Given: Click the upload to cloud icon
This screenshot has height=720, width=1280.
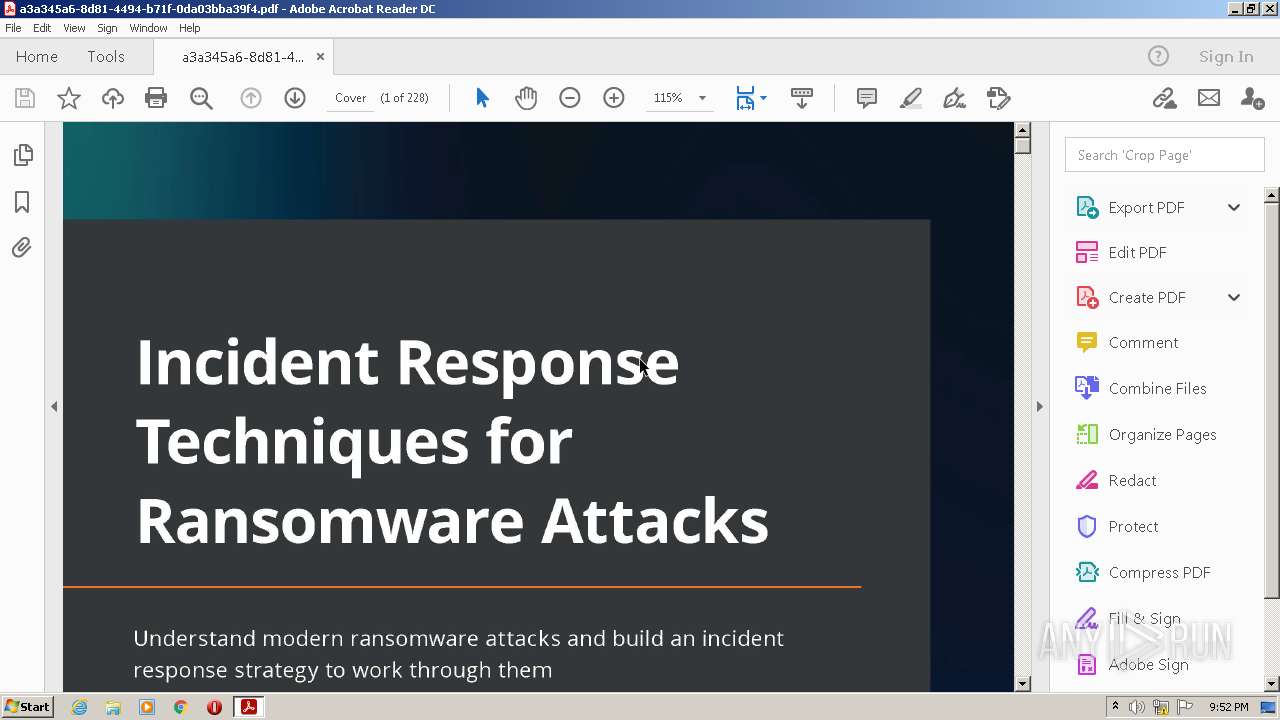Looking at the screenshot, I should (x=113, y=98).
